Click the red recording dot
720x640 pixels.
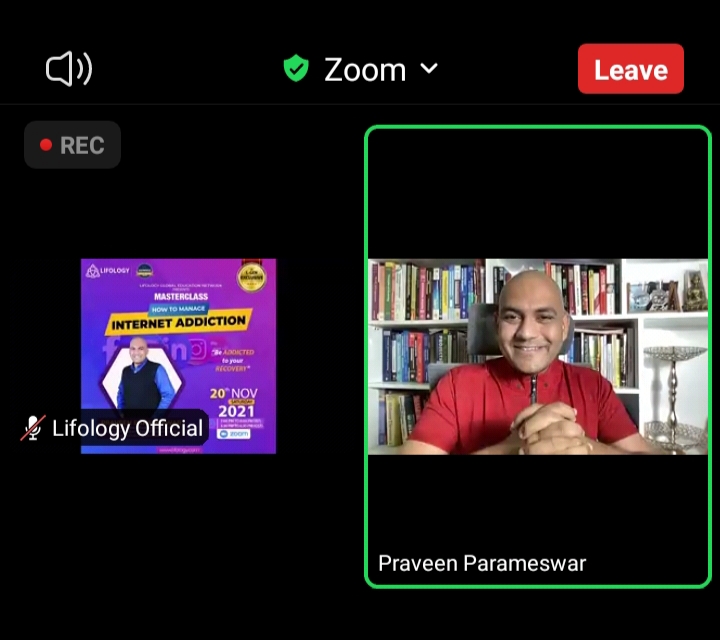pos(46,145)
